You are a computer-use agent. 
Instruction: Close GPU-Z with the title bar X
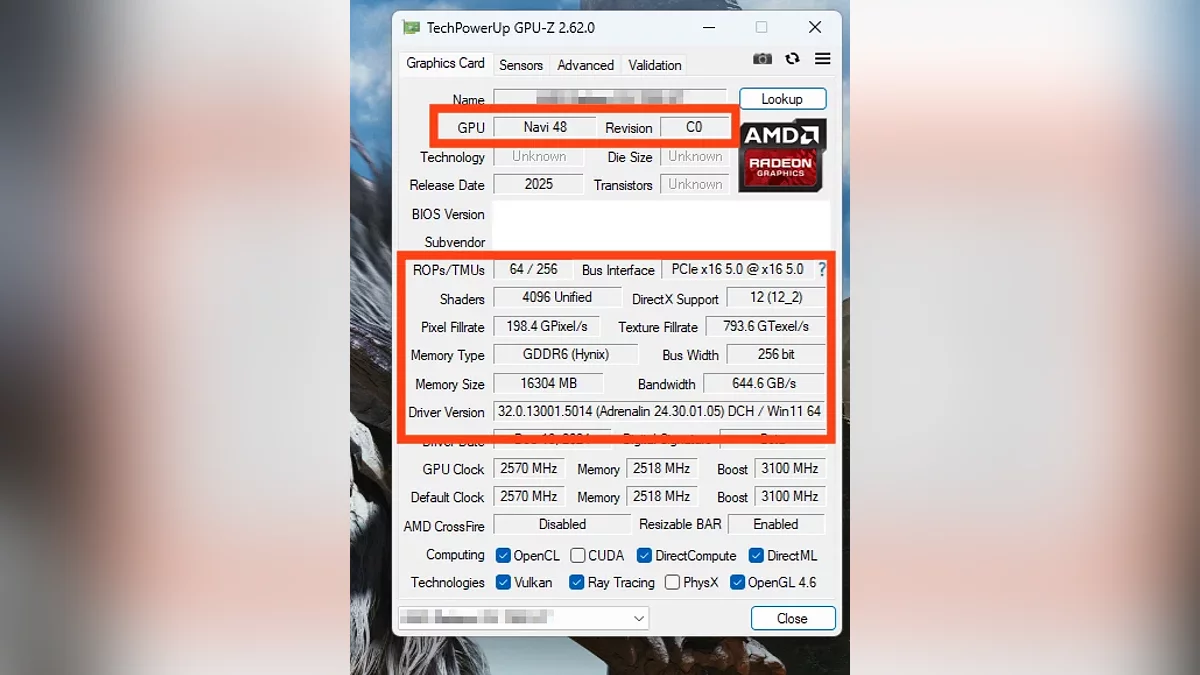815,28
